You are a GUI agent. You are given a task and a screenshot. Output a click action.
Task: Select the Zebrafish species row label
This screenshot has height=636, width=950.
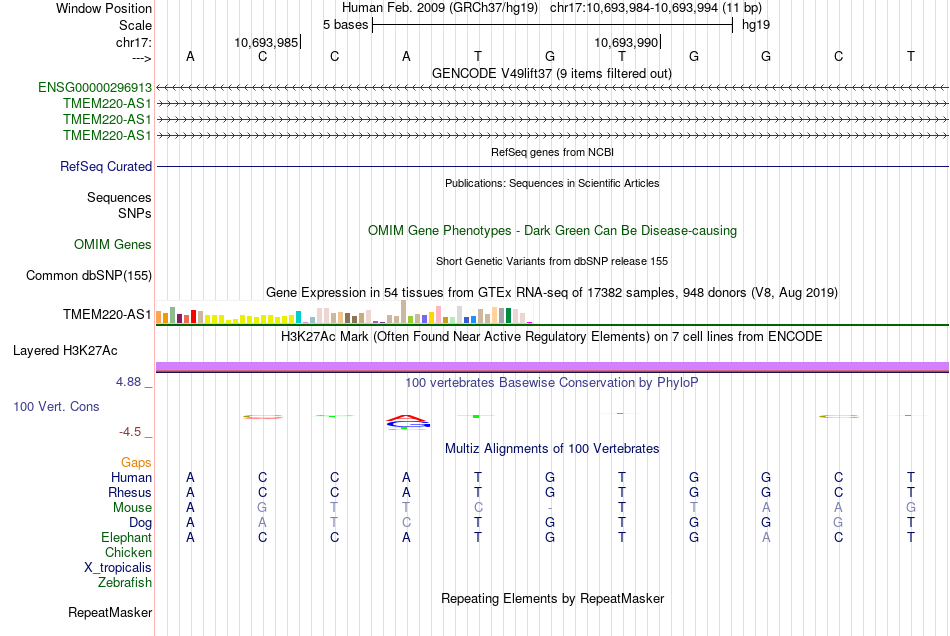pos(125,583)
